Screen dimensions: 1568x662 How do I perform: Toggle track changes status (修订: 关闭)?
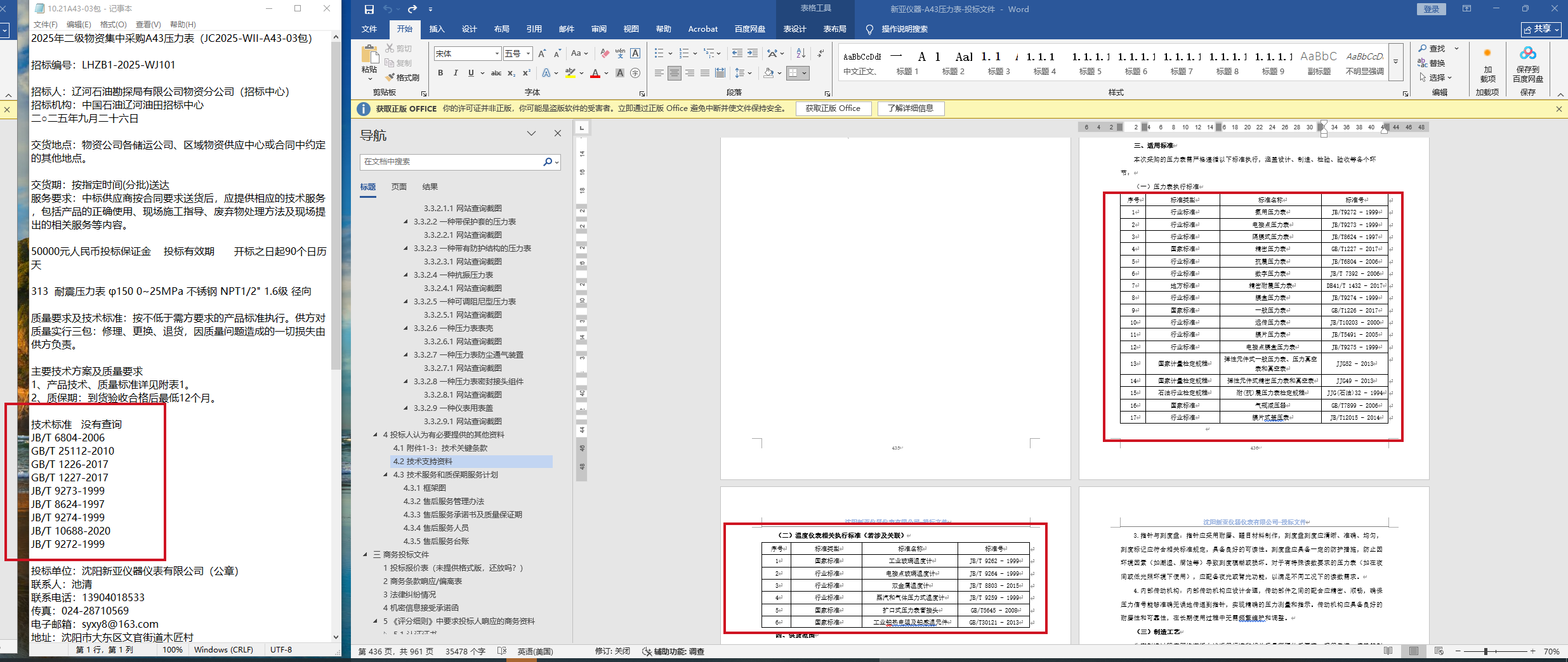(x=612, y=651)
